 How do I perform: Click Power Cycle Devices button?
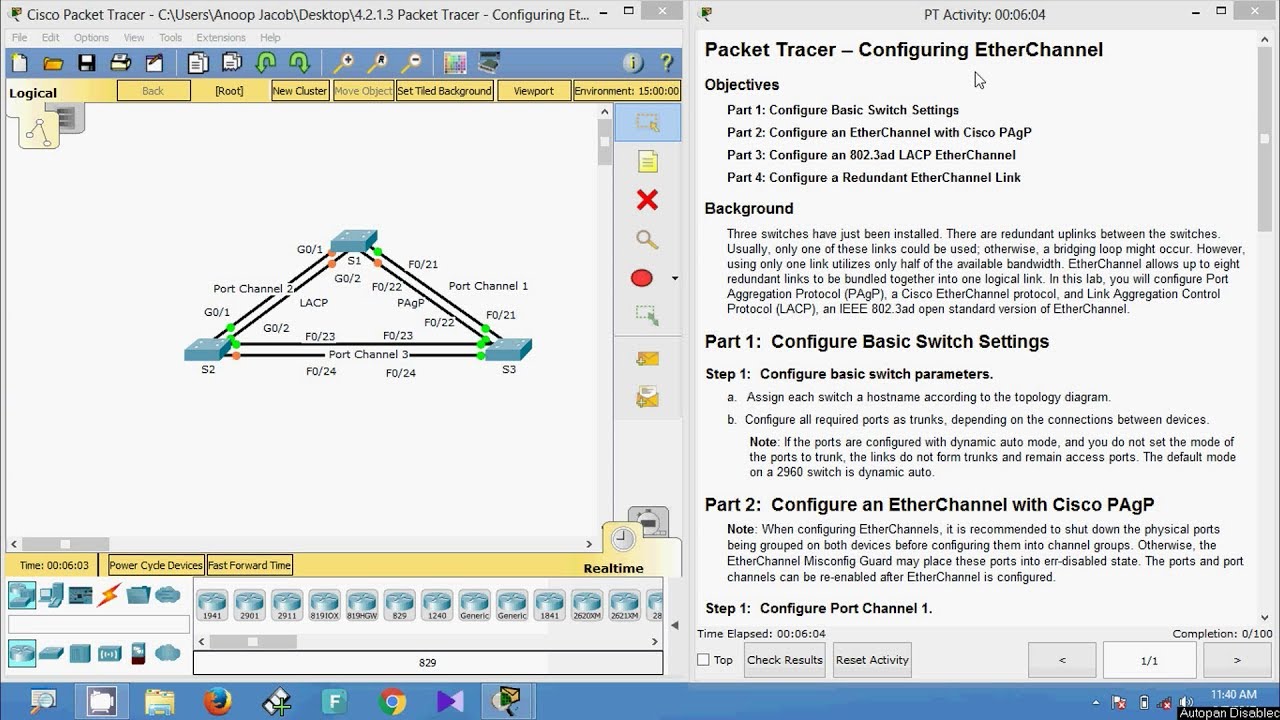coord(156,565)
